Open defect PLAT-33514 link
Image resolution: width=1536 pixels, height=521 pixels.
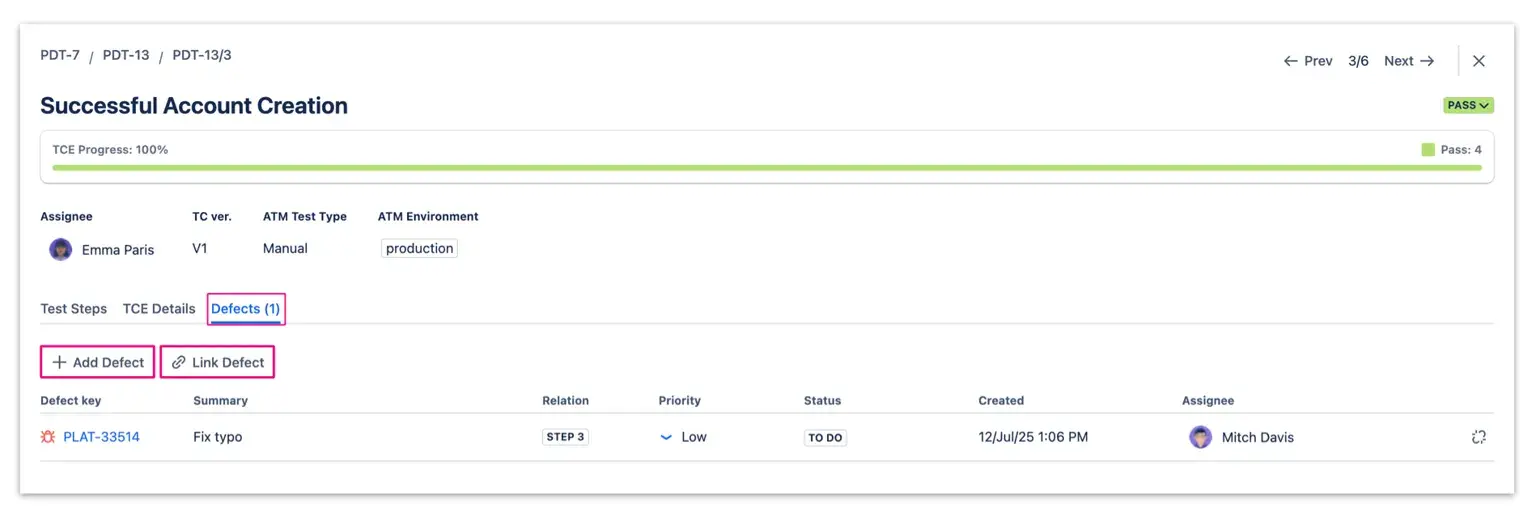tap(101, 437)
